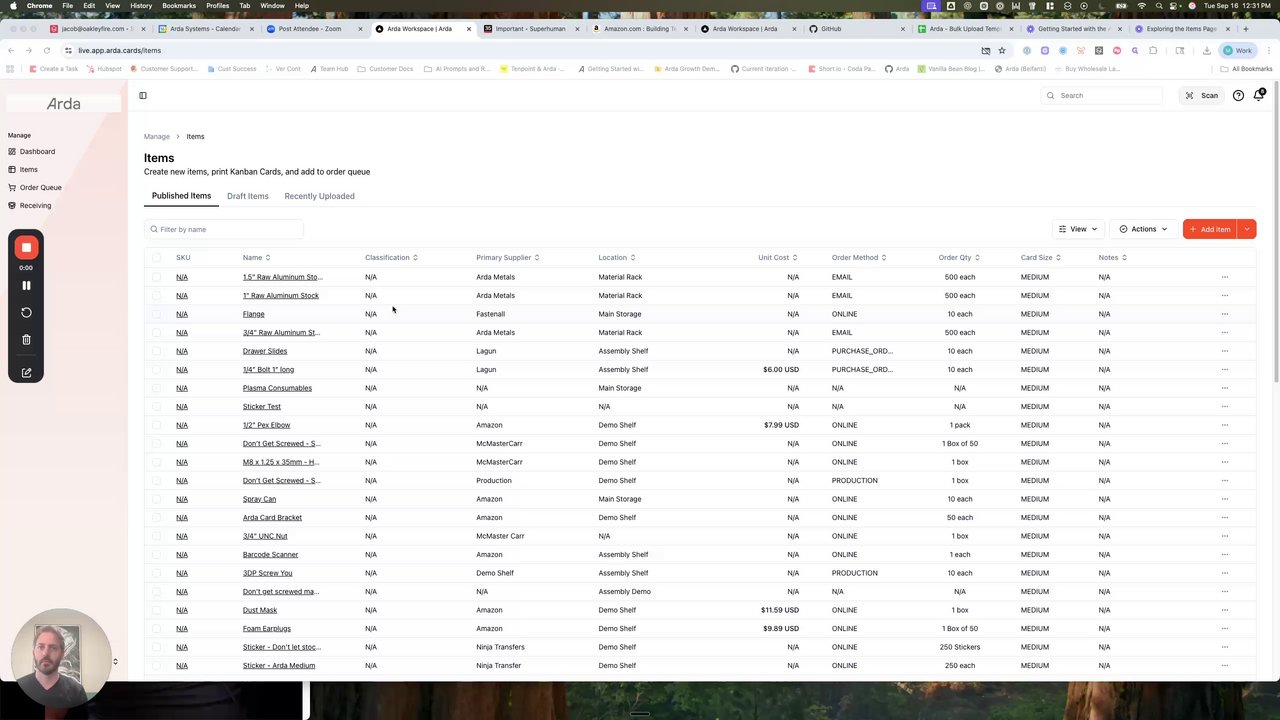Tick the Plasma Consumables row checkbox
The height and width of the screenshot is (720, 1280).
[x=156, y=388]
